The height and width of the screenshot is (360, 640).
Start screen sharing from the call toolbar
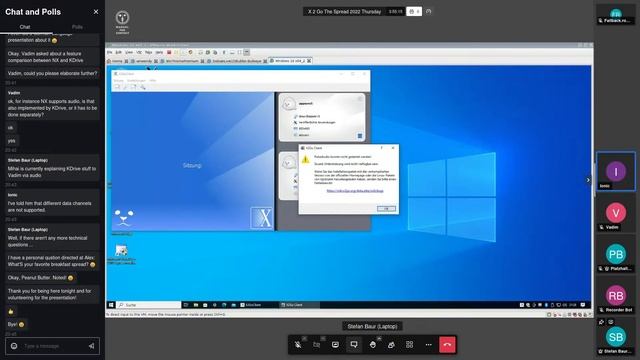(336, 345)
